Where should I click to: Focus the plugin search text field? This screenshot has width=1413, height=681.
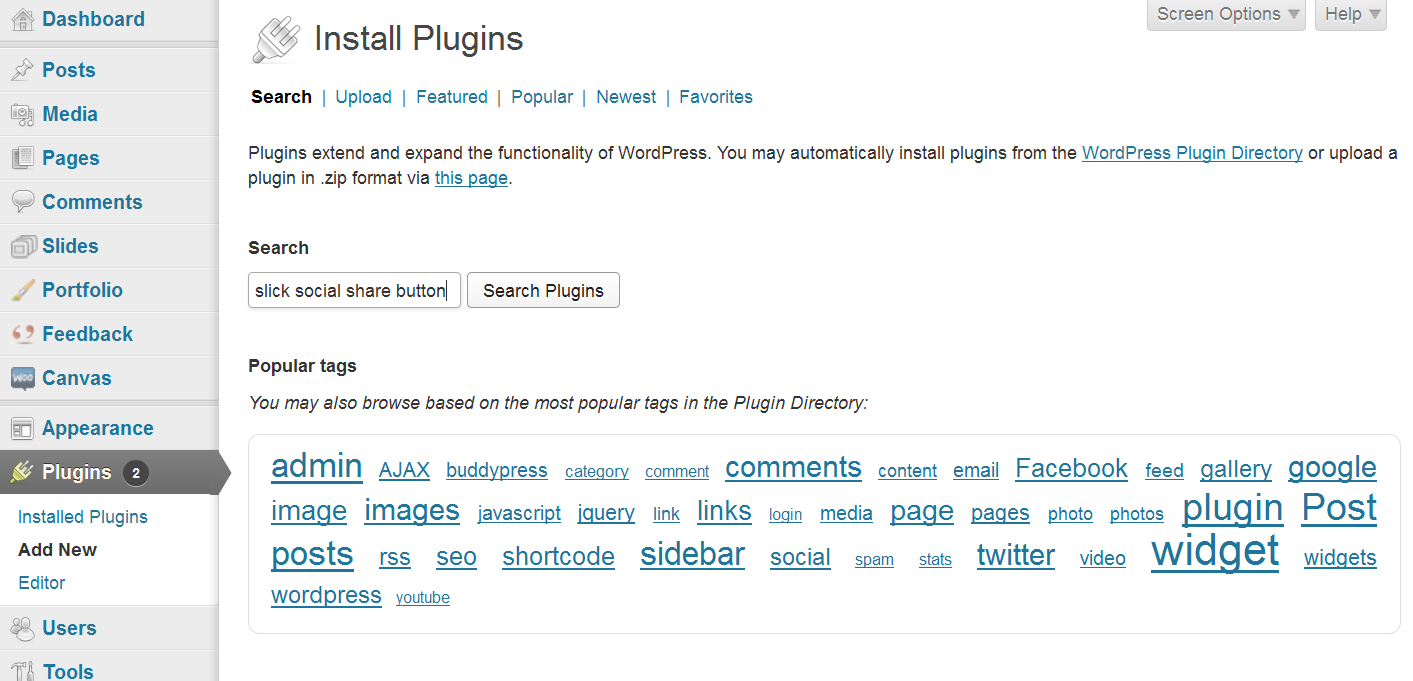[x=354, y=291]
